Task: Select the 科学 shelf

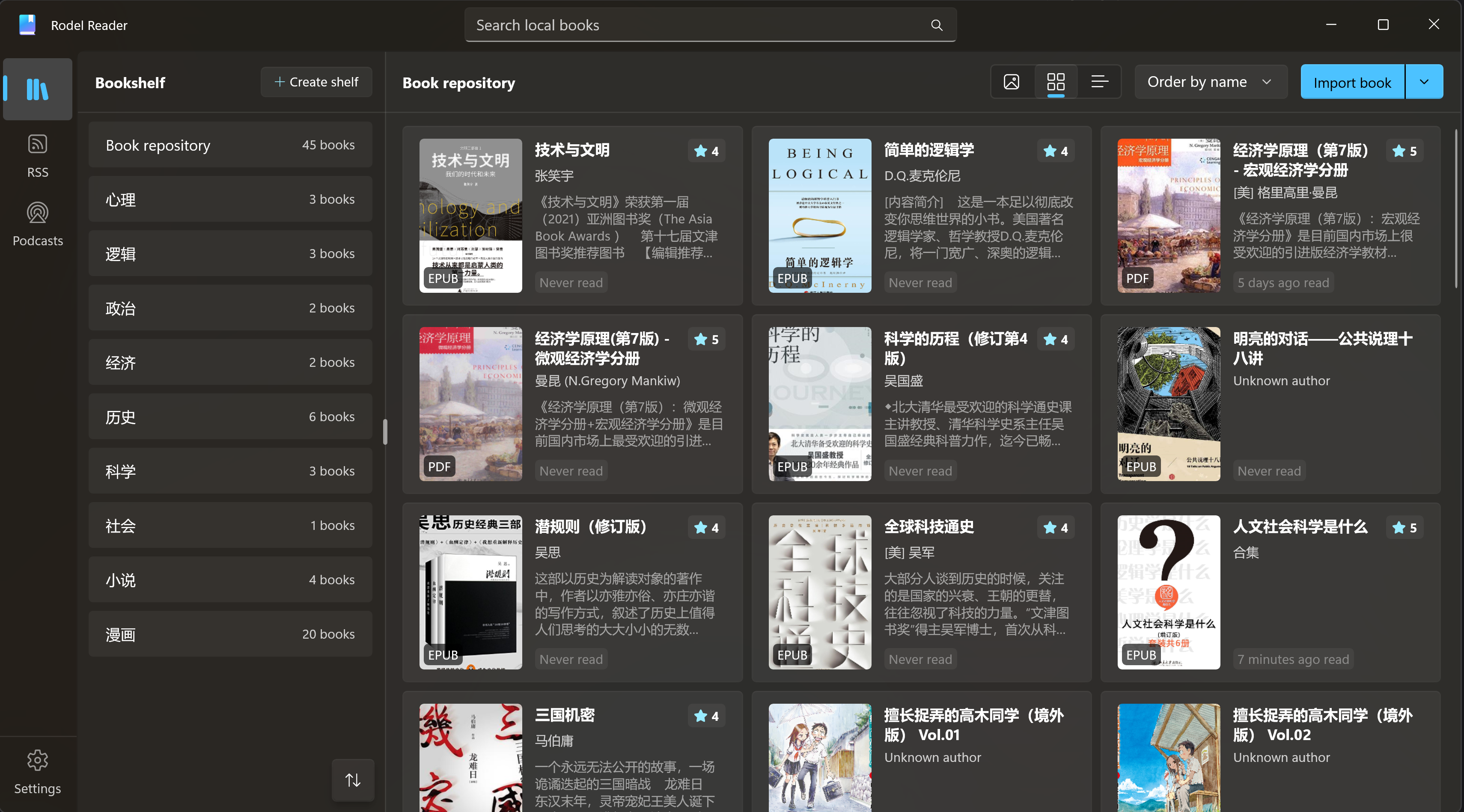Action: coord(230,471)
